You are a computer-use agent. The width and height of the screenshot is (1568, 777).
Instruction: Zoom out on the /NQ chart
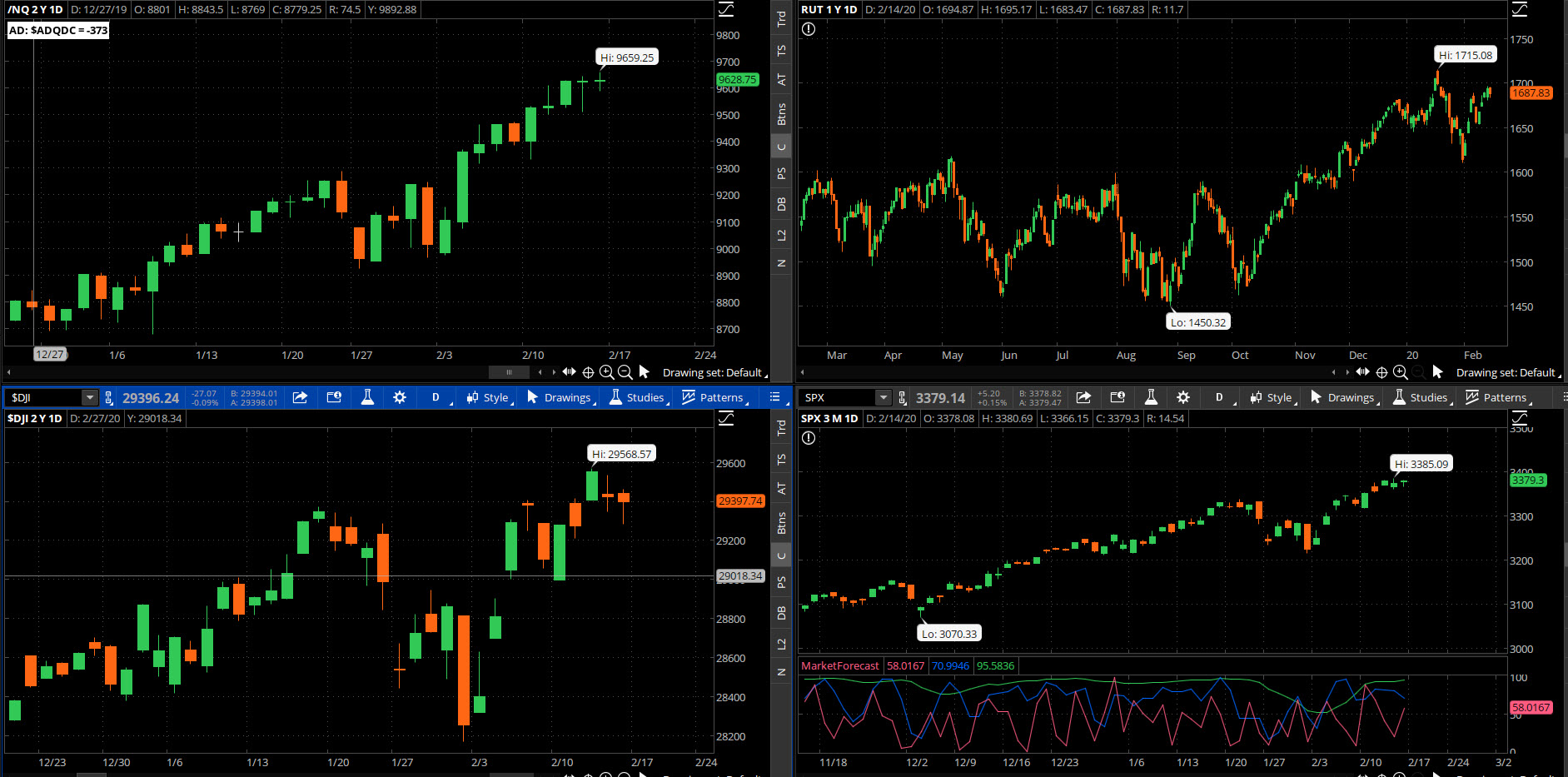pos(625,372)
